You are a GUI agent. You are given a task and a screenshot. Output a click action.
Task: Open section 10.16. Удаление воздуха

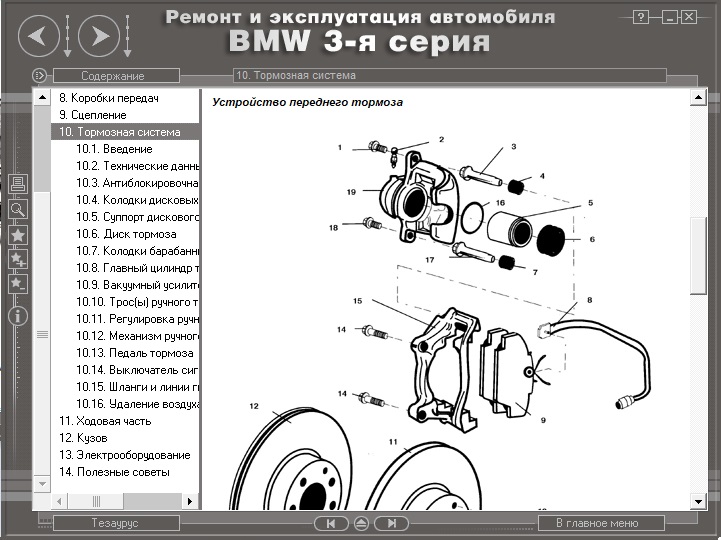point(137,404)
